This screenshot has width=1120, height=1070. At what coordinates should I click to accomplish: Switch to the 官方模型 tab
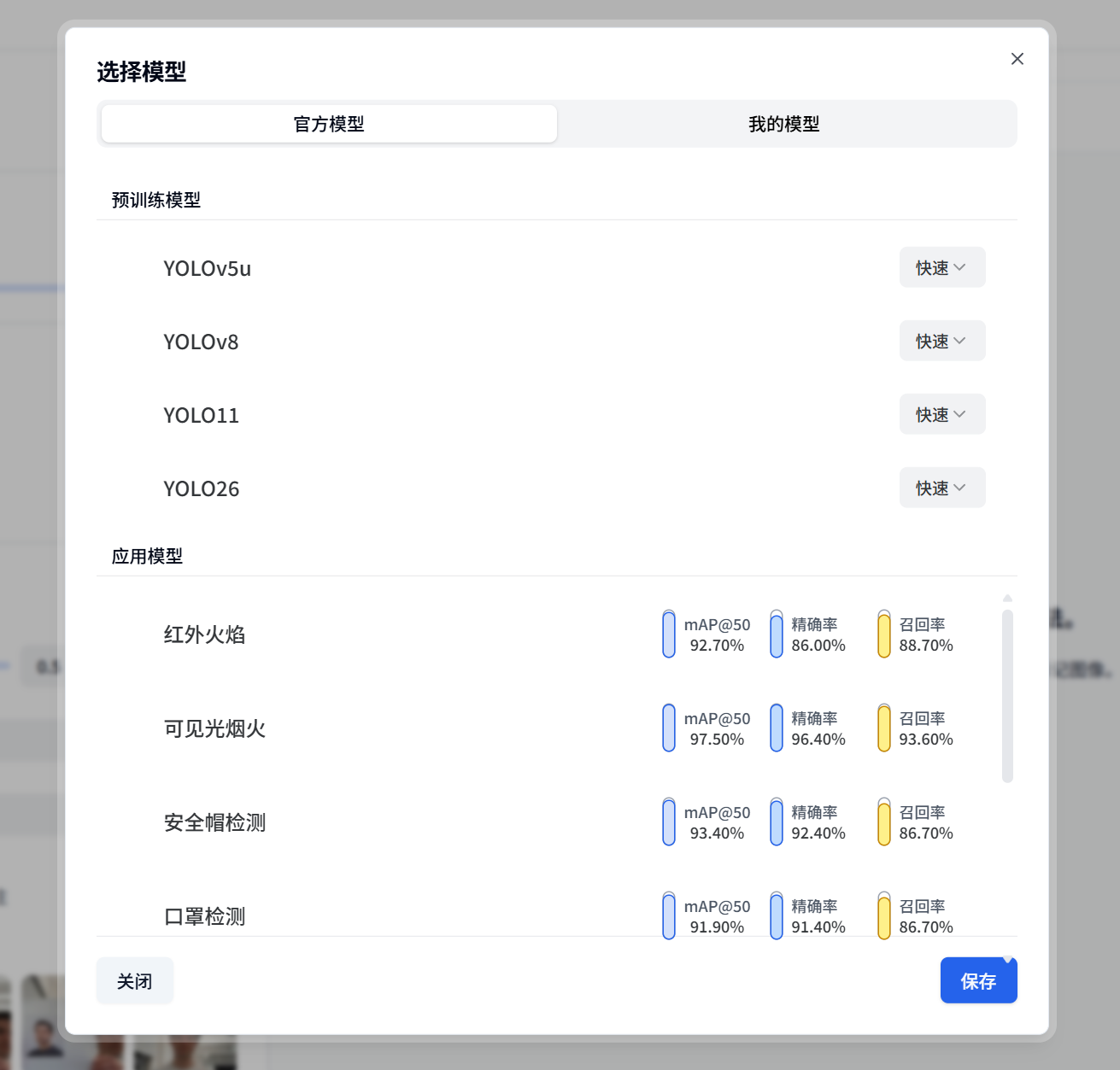coord(329,124)
